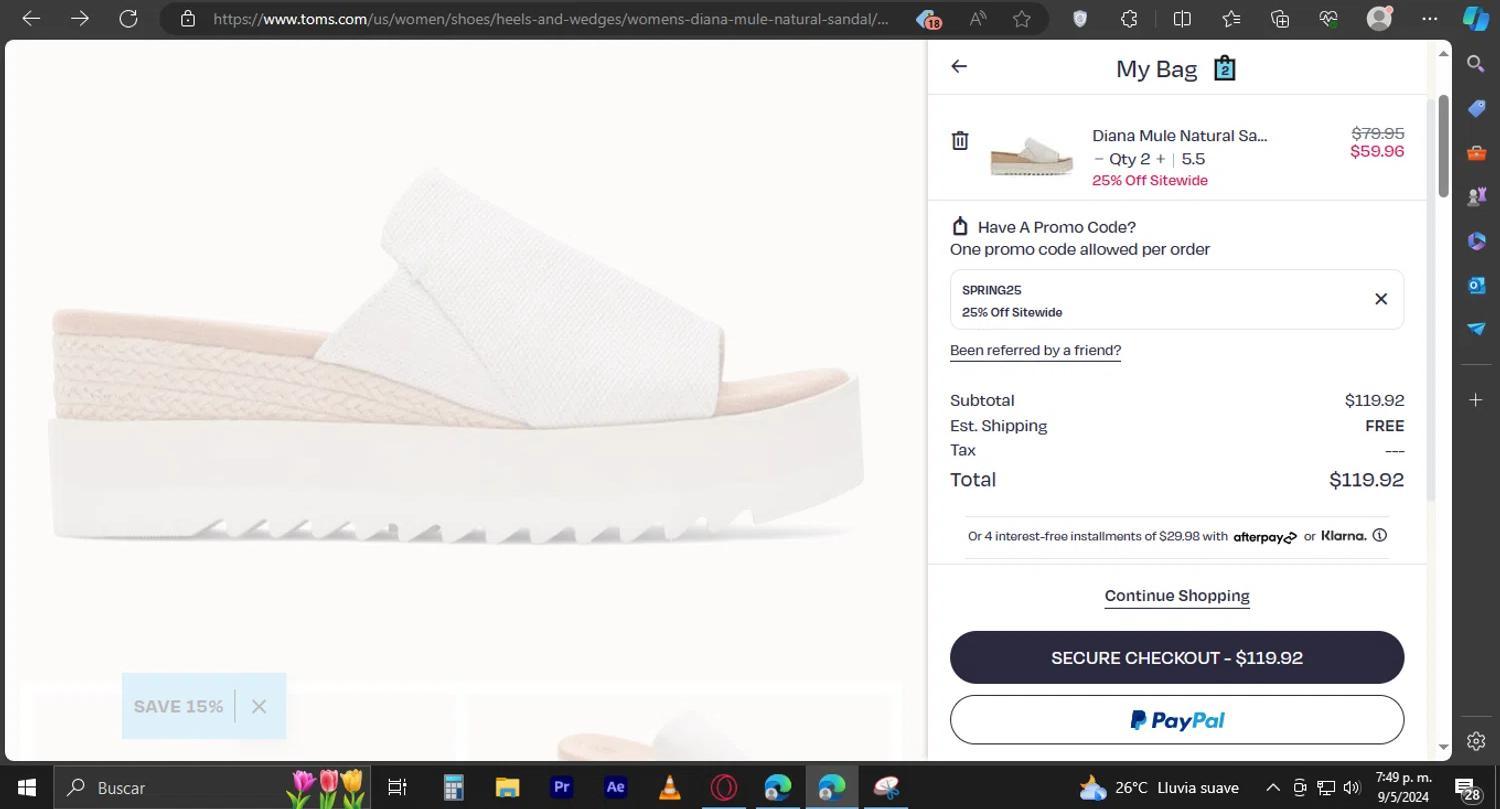
Task: Open Opera browser from taskbar
Action: click(x=723, y=787)
